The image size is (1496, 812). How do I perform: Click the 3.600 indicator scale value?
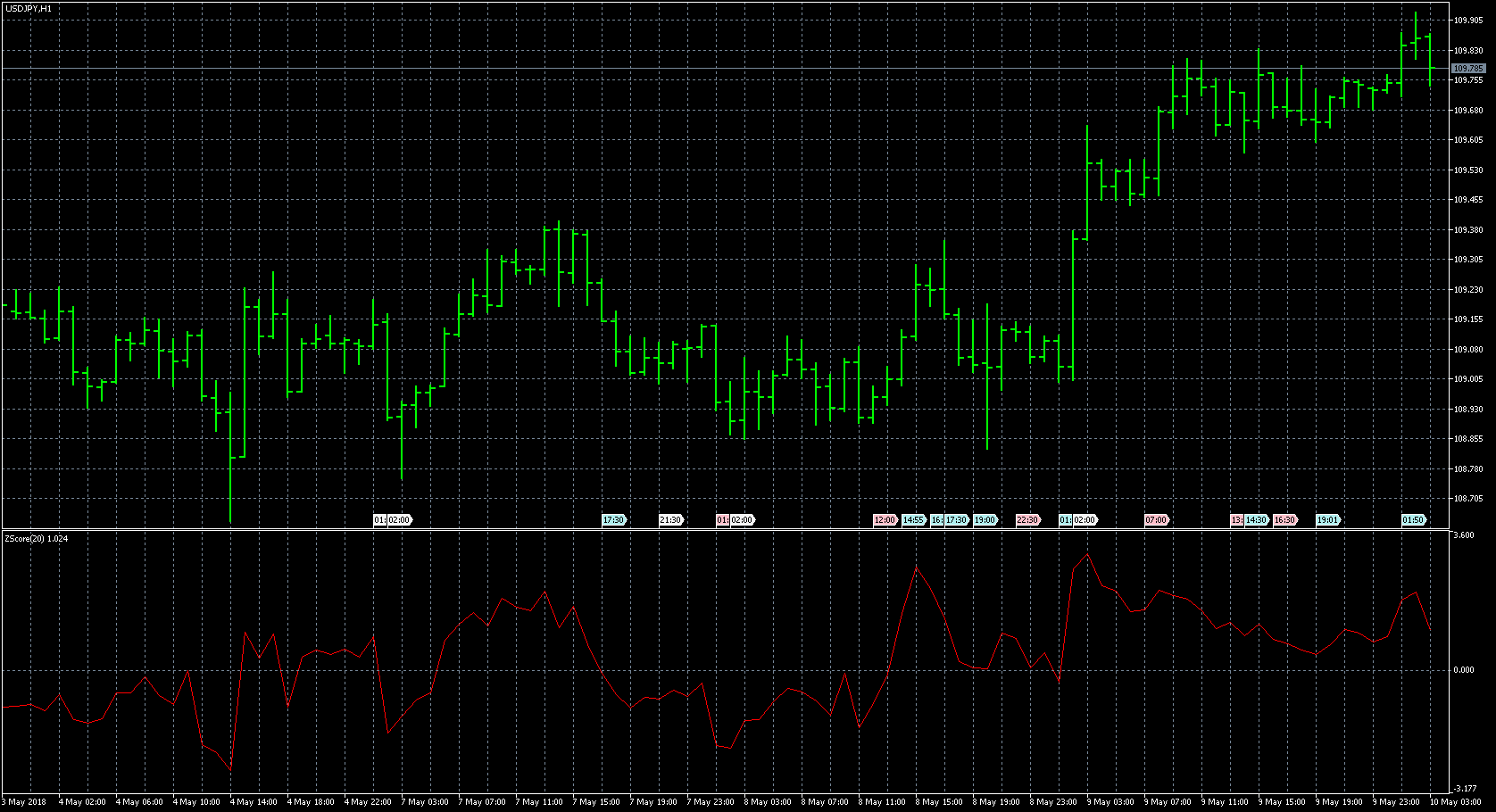click(1464, 535)
